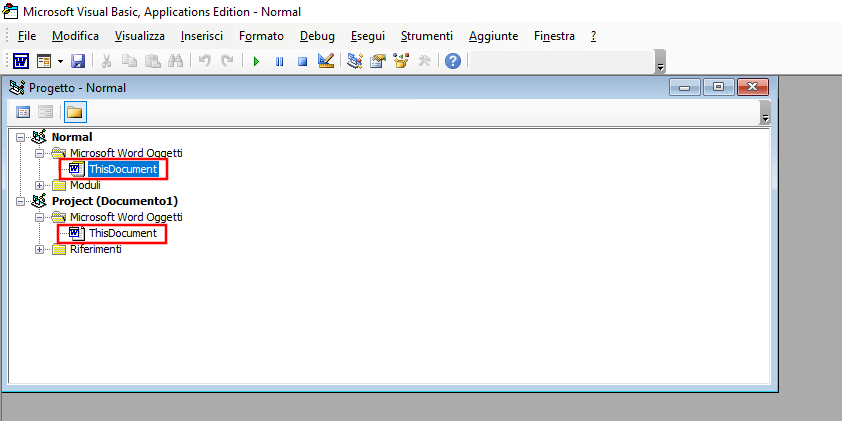Run macro with the green play icon
The width and height of the screenshot is (842, 421).
(256, 61)
